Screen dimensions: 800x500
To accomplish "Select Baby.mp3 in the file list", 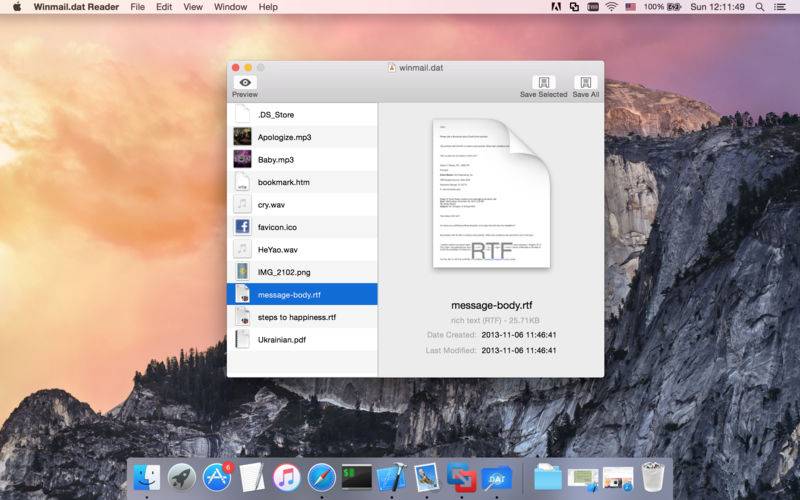I will point(275,160).
